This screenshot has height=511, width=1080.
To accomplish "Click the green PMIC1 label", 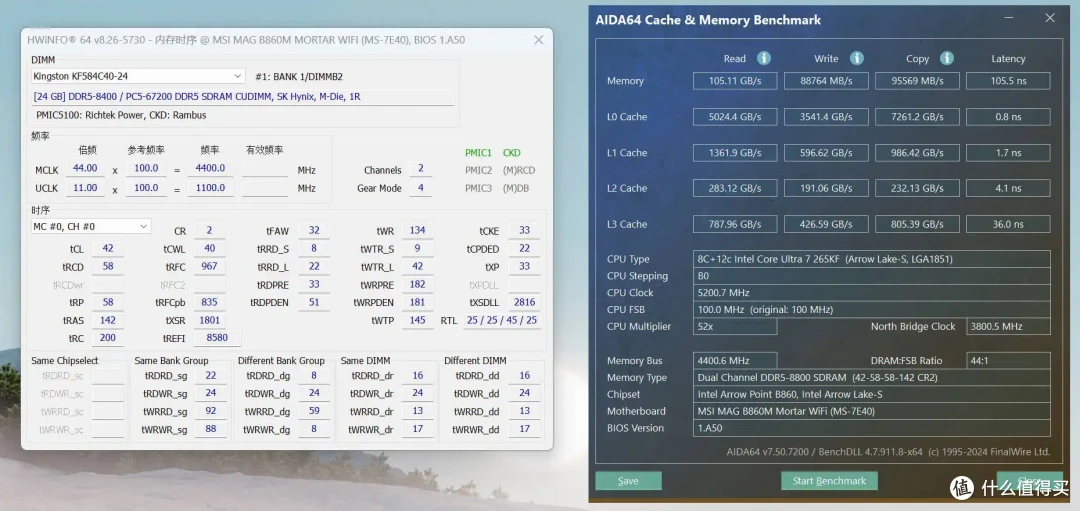I will [478, 152].
